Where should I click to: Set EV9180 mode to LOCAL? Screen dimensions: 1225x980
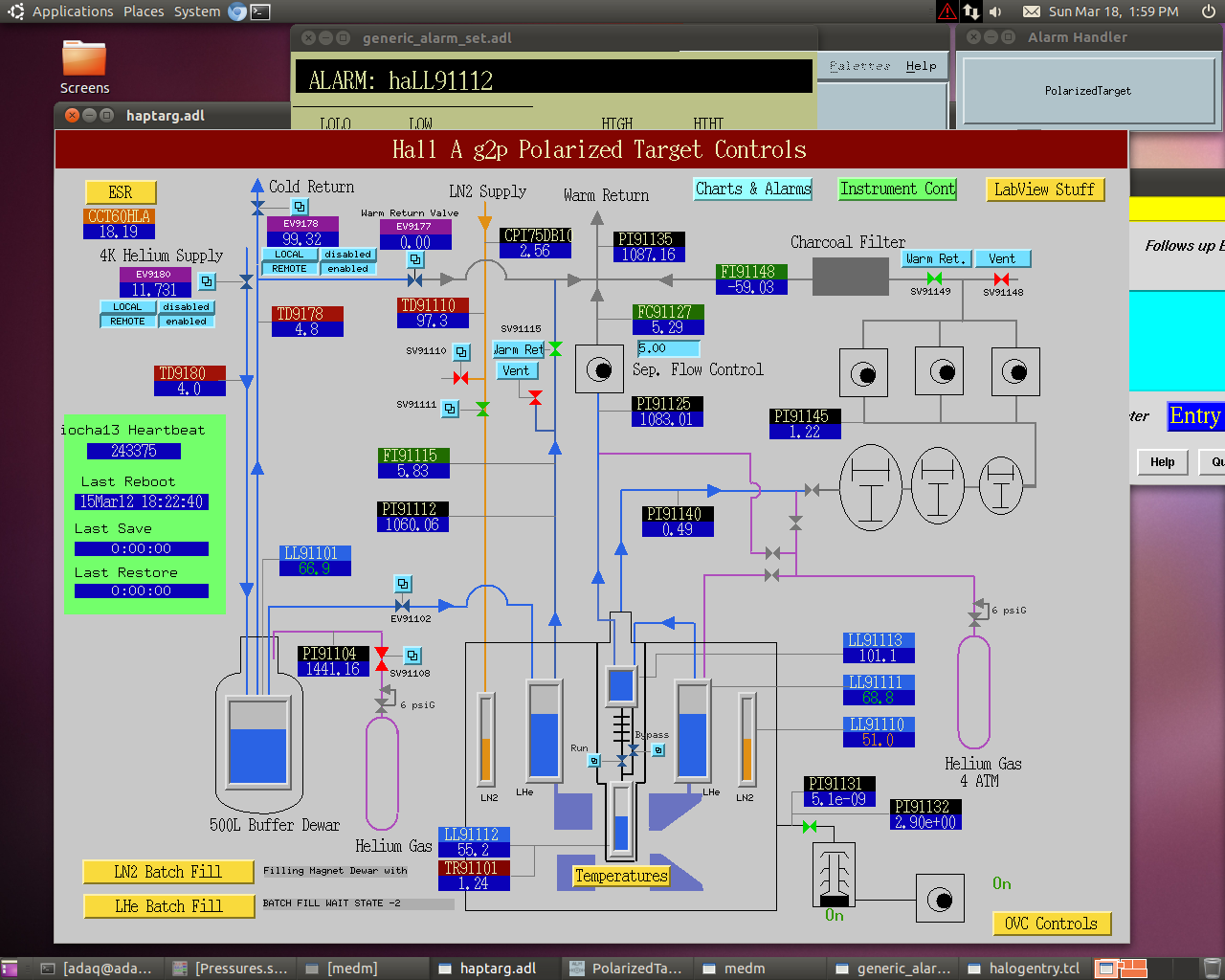pyautogui.click(x=127, y=307)
